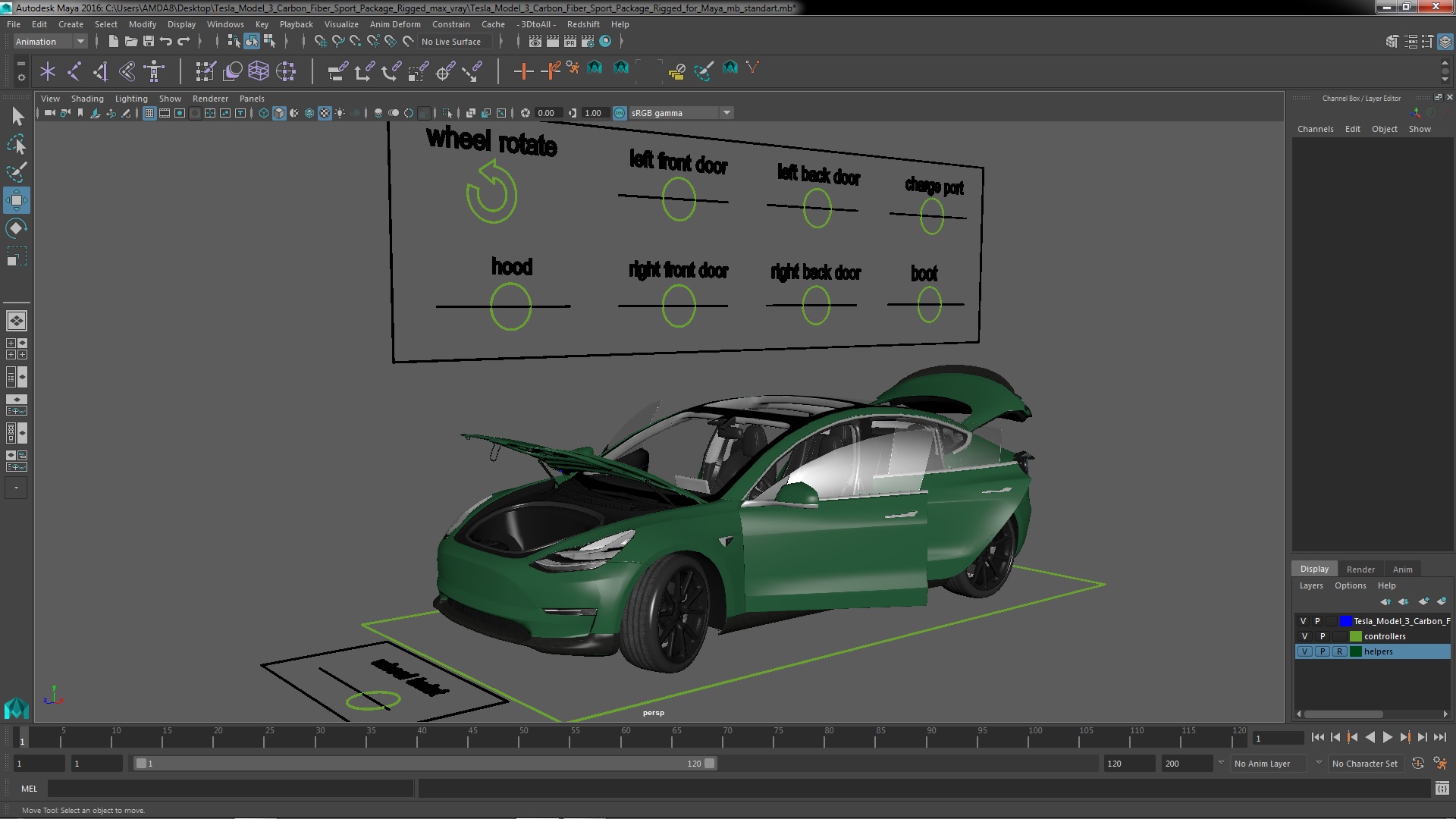The width and height of the screenshot is (1456, 819).
Task: Create a new empty layer
Action: 1423,601
